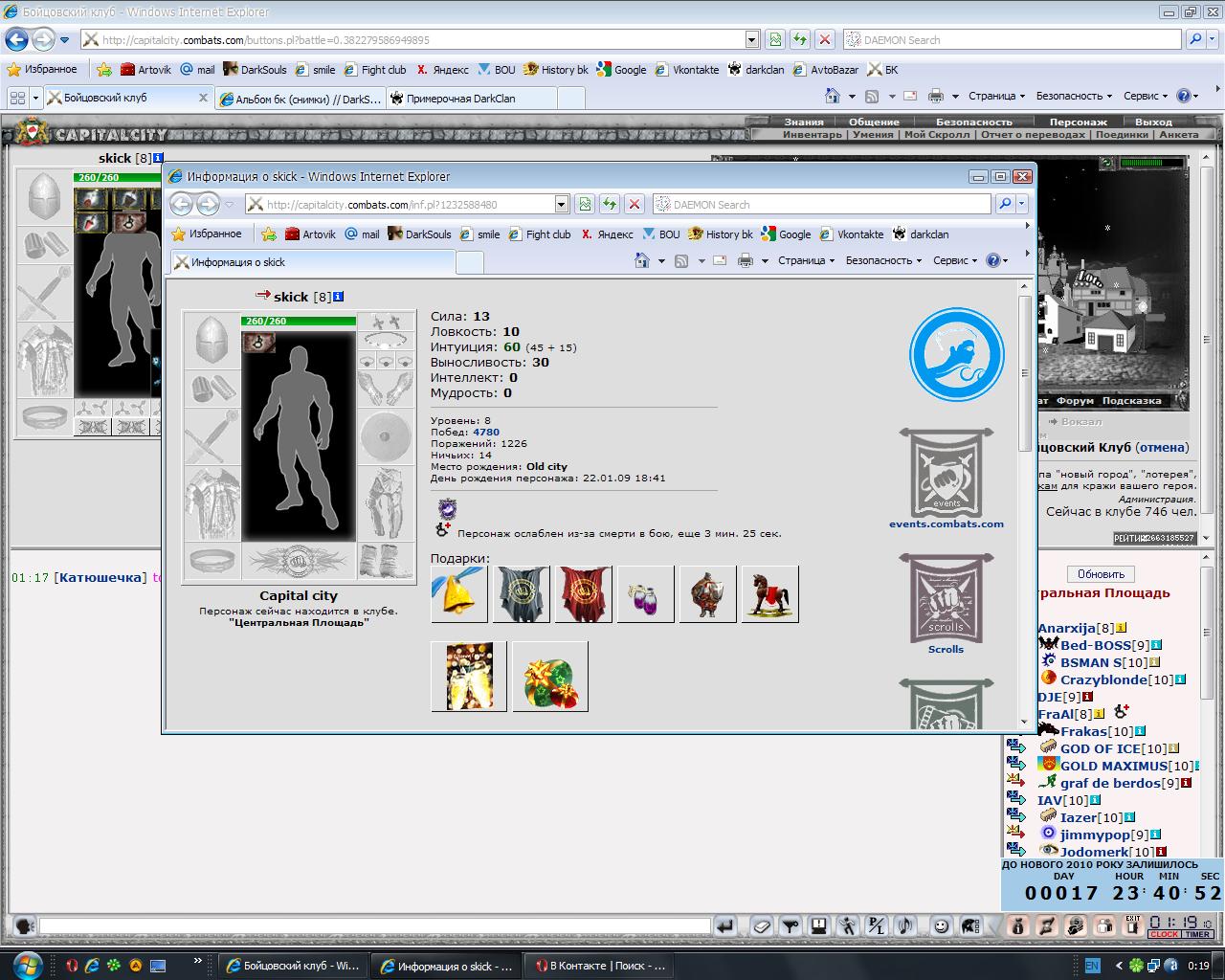Switch to 'В Контакте | Поиск' taskbar button
This screenshot has height=980, width=1225.
pyautogui.click(x=600, y=966)
